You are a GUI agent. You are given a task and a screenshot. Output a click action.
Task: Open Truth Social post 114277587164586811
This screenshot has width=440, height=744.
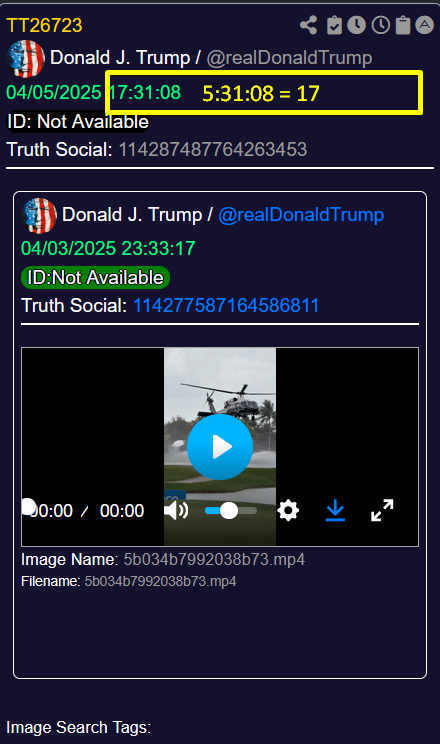coord(226,305)
